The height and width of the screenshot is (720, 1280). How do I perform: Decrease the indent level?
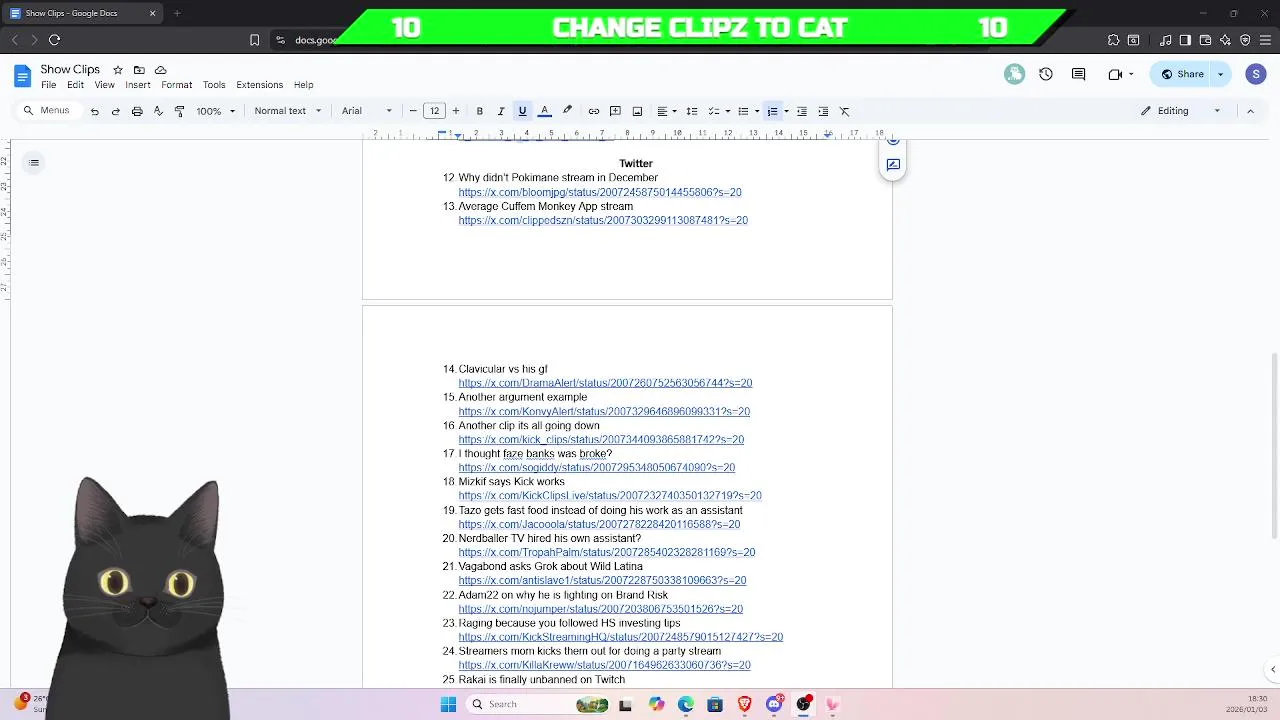[x=801, y=111]
